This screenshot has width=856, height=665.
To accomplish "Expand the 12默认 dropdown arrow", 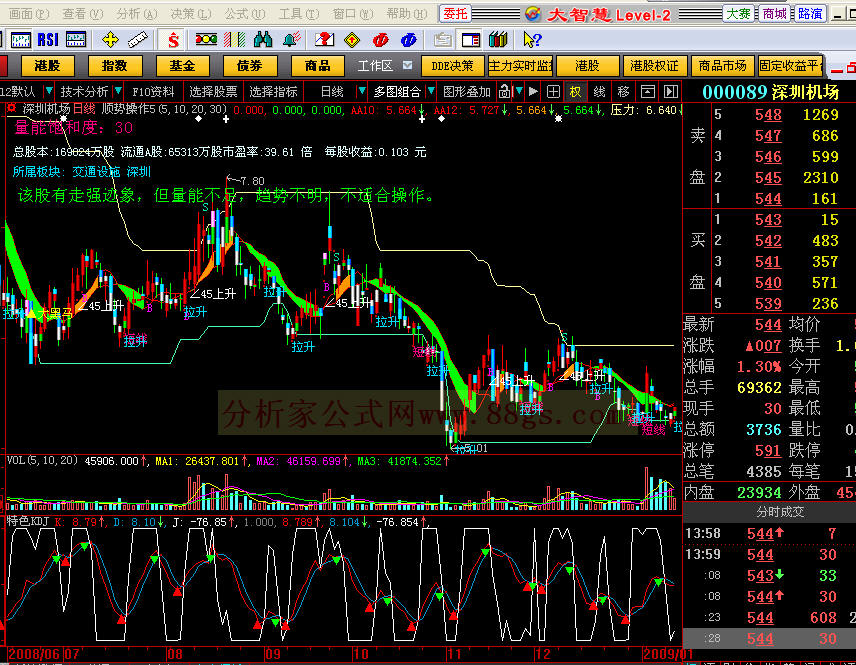I will coord(49,91).
